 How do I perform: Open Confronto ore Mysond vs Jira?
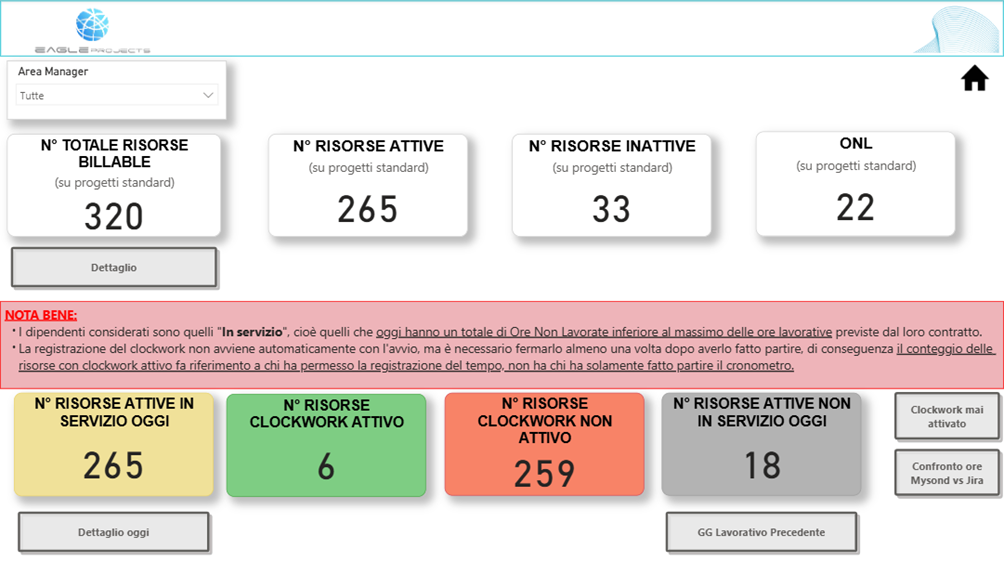(x=946, y=473)
